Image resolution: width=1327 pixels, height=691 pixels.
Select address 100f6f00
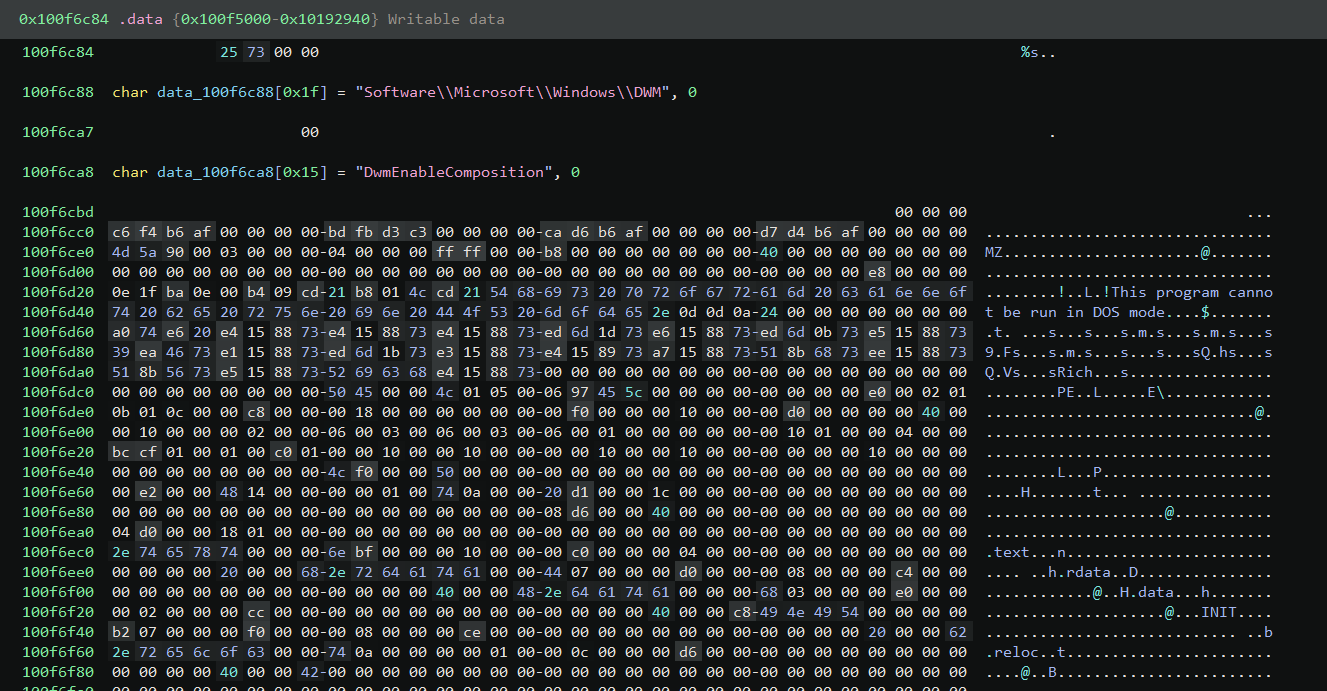(58, 592)
